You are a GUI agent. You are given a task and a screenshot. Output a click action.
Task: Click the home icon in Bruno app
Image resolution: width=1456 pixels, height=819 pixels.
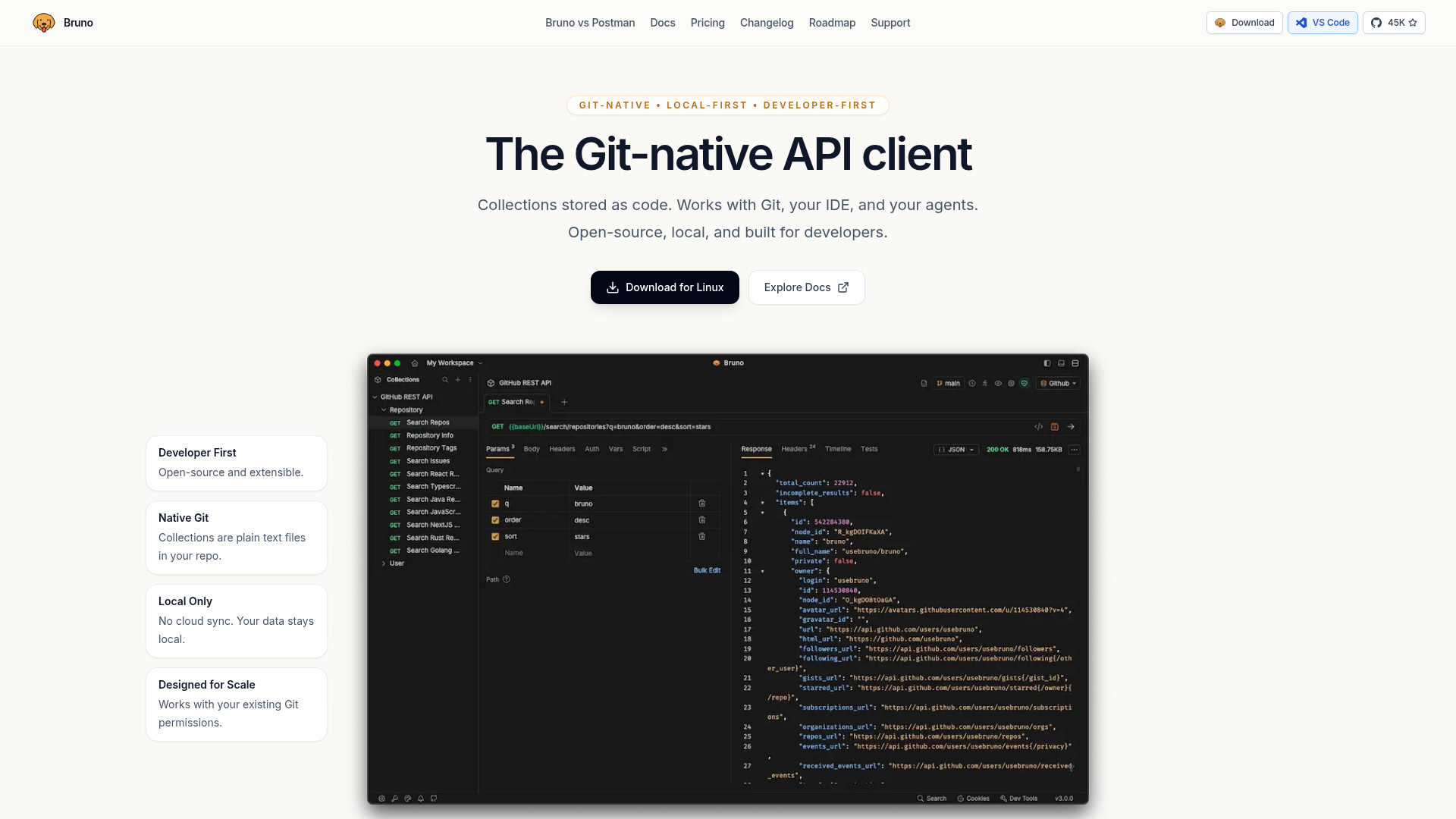pos(415,363)
